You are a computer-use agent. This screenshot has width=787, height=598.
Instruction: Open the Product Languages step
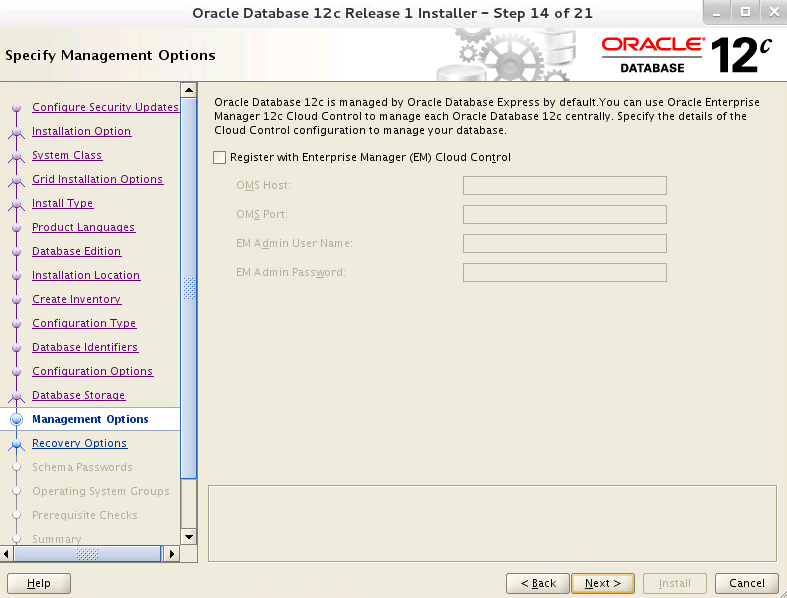(x=83, y=227)
